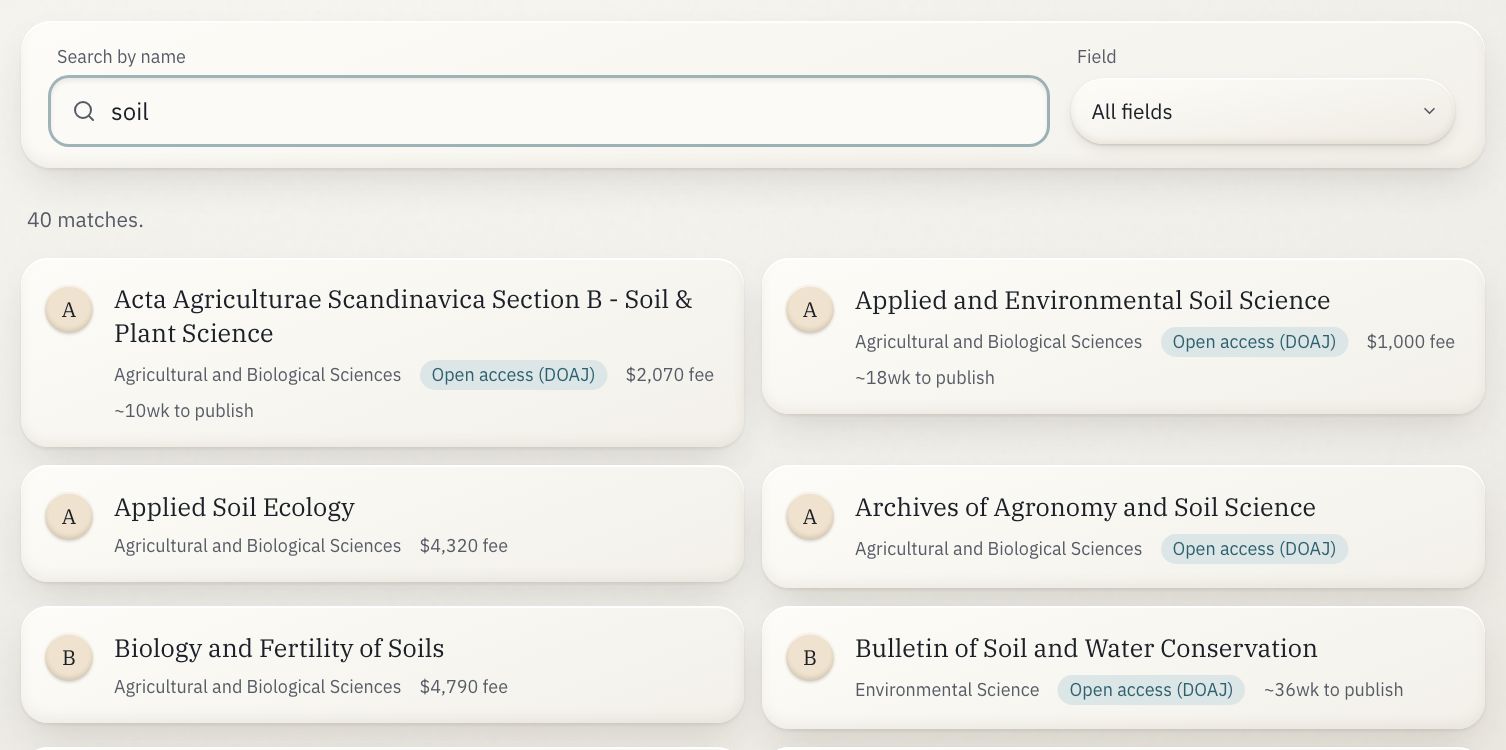Open Applied and Environmental Soil Science title
Screen dimensions: 1506x750
1092,300
